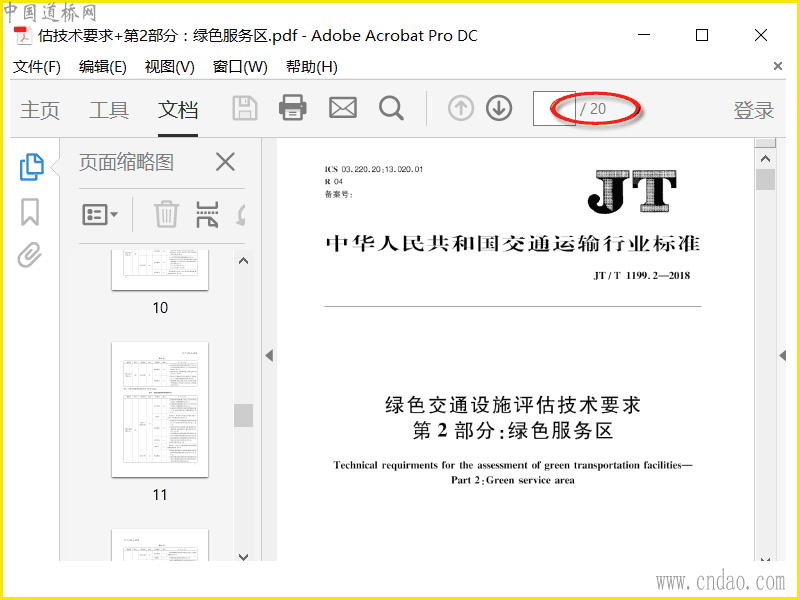Click the 页面缩略图 panel title
Viewport: 800px width, 600px height.
coord(126,162)
